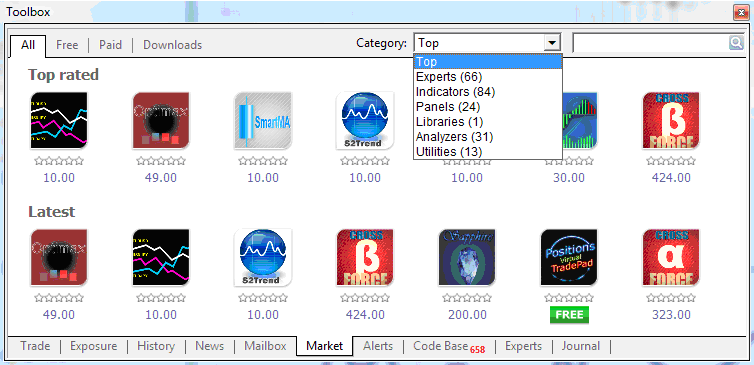Open the Mailbox tab
Image resolution: width=754 pixels, height=365 pixels.
pyautogui.click(x=265, y=346)
